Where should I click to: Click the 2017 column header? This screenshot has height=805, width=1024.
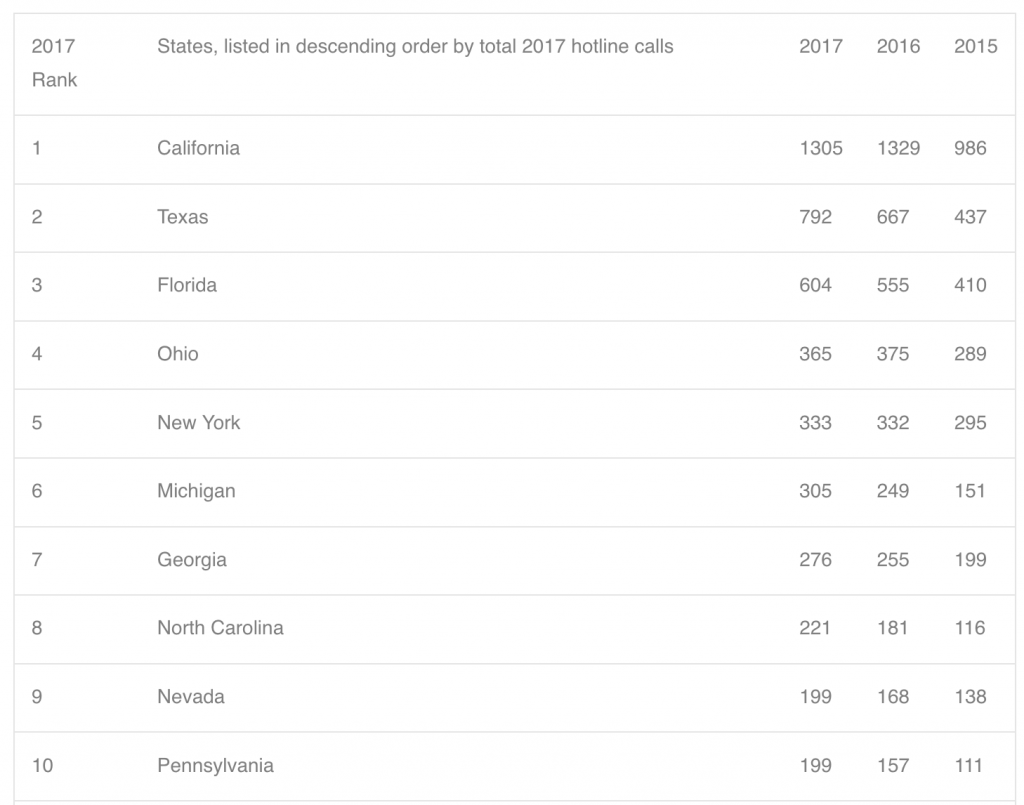[821, 46]
